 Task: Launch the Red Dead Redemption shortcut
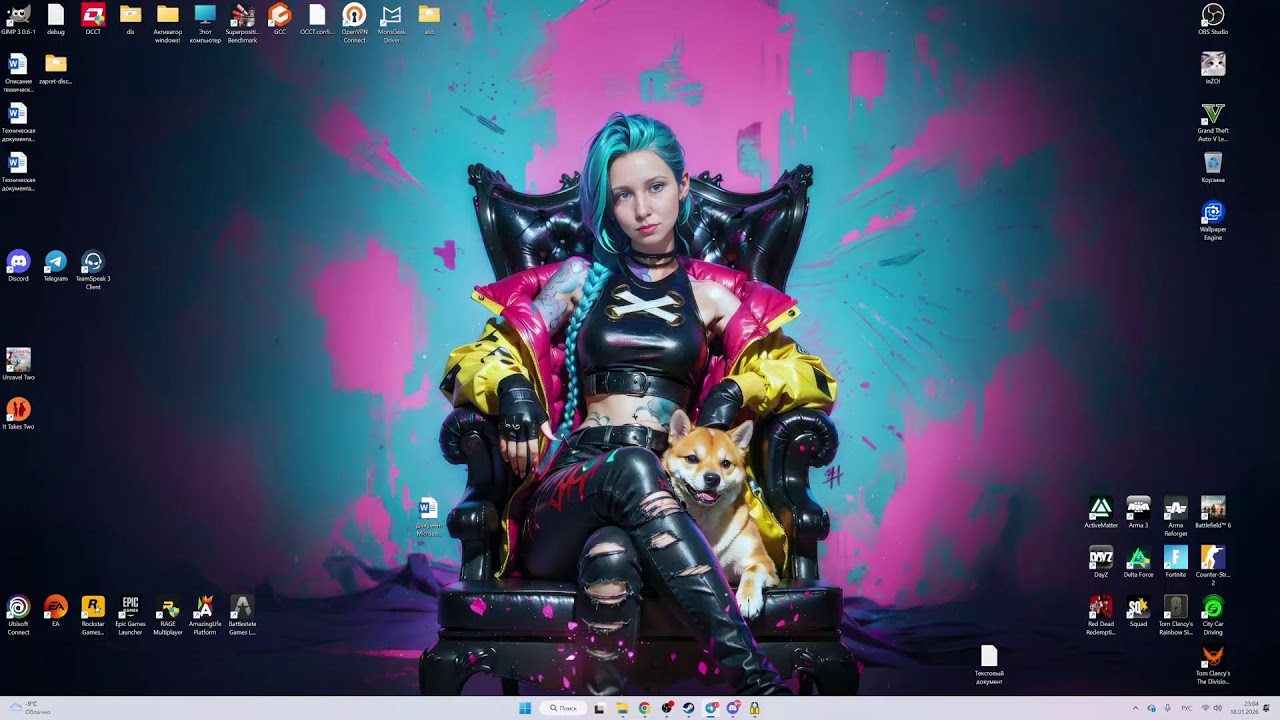pyautogui.click(x=1101, y=616)
